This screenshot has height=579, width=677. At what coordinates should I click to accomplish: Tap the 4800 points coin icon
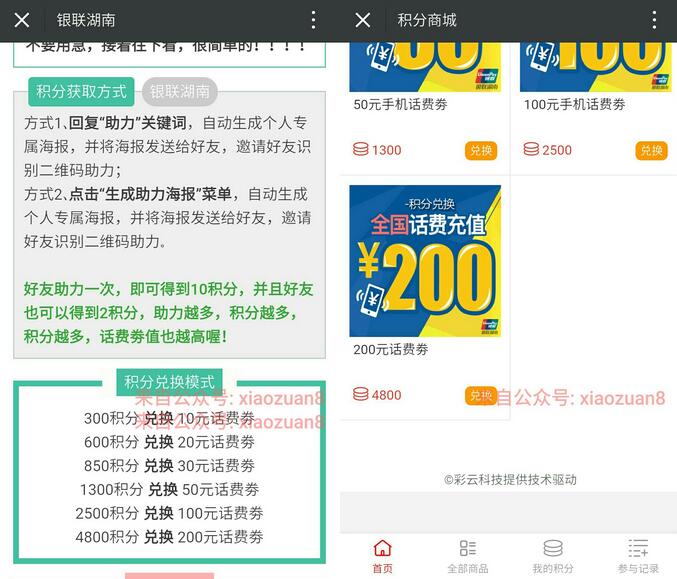[x=361, y=394]
